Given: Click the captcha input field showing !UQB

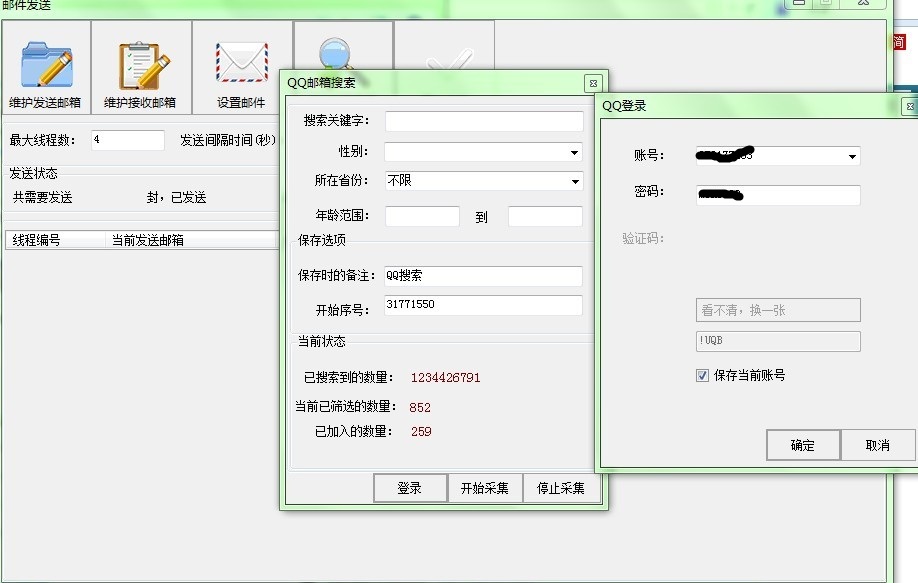Looking at the screenshot, I should point(778,341).
